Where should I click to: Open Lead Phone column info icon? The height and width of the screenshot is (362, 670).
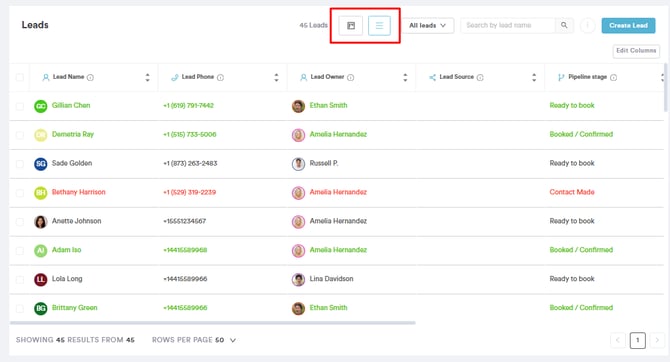pos(220,77)
